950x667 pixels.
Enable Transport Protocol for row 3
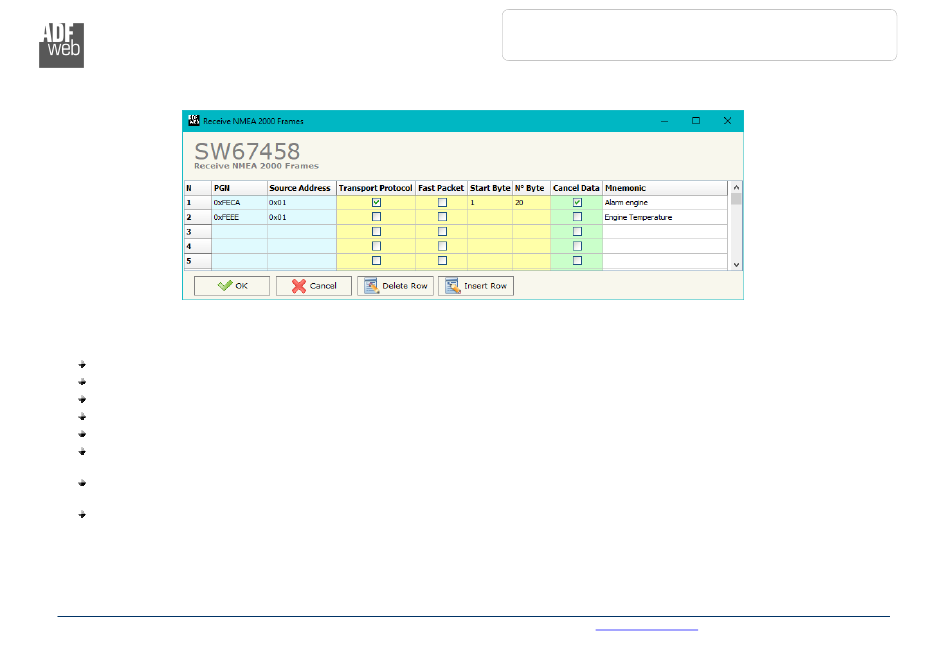click(376, 231)
